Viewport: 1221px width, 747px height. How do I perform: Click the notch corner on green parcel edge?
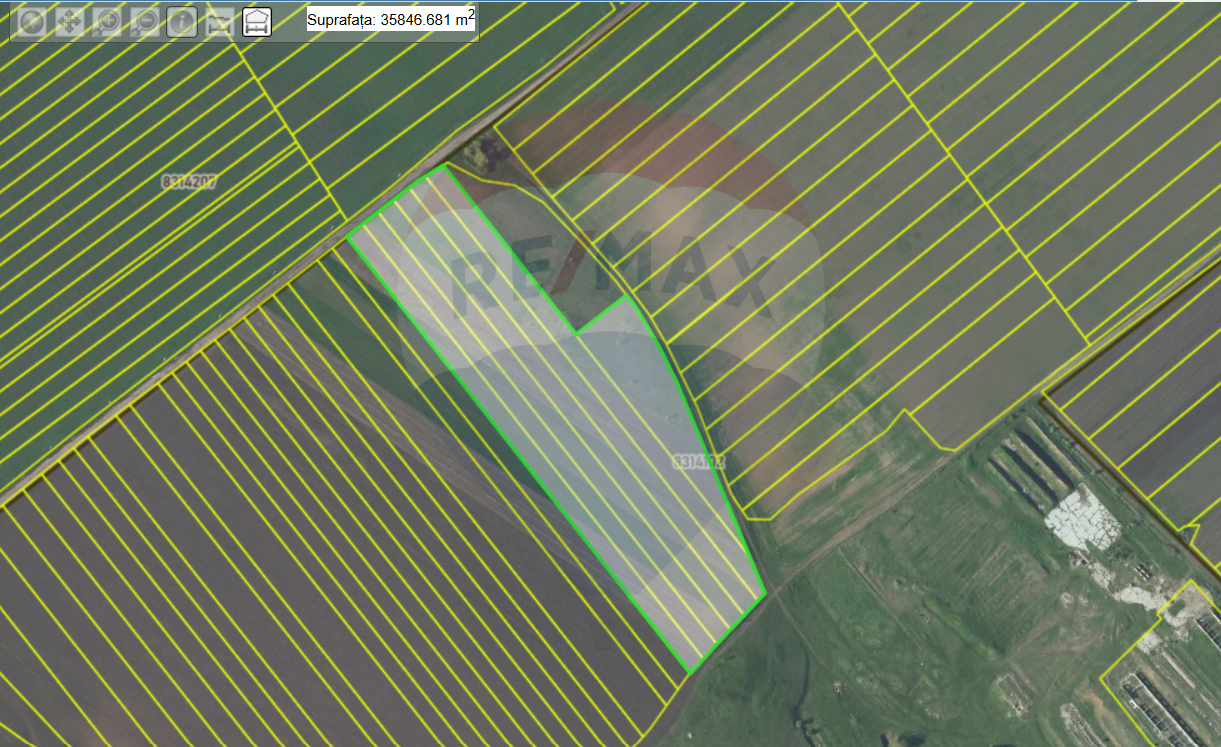[x=576, y=332]
